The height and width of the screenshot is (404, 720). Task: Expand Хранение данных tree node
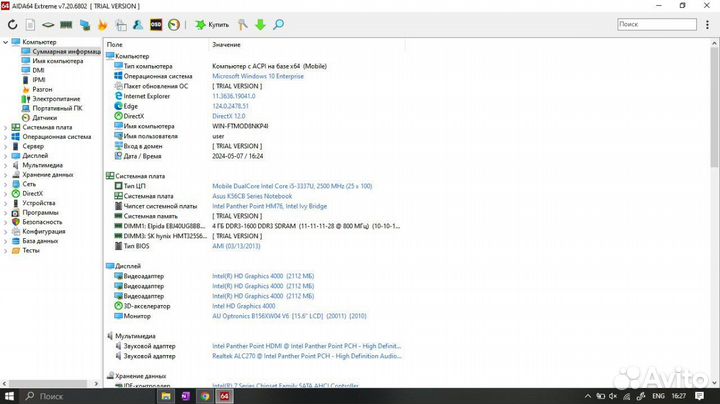click(x=6, y=175)
